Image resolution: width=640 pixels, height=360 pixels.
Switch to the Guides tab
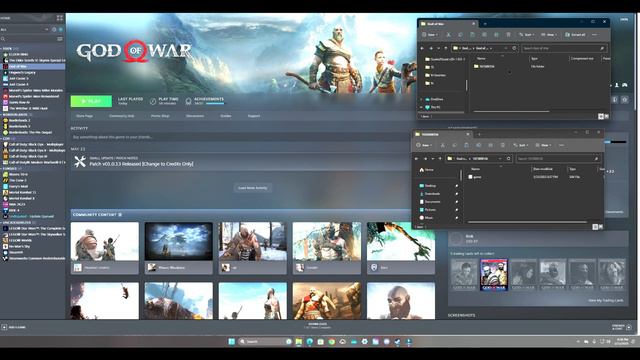[x=226, y=116]
